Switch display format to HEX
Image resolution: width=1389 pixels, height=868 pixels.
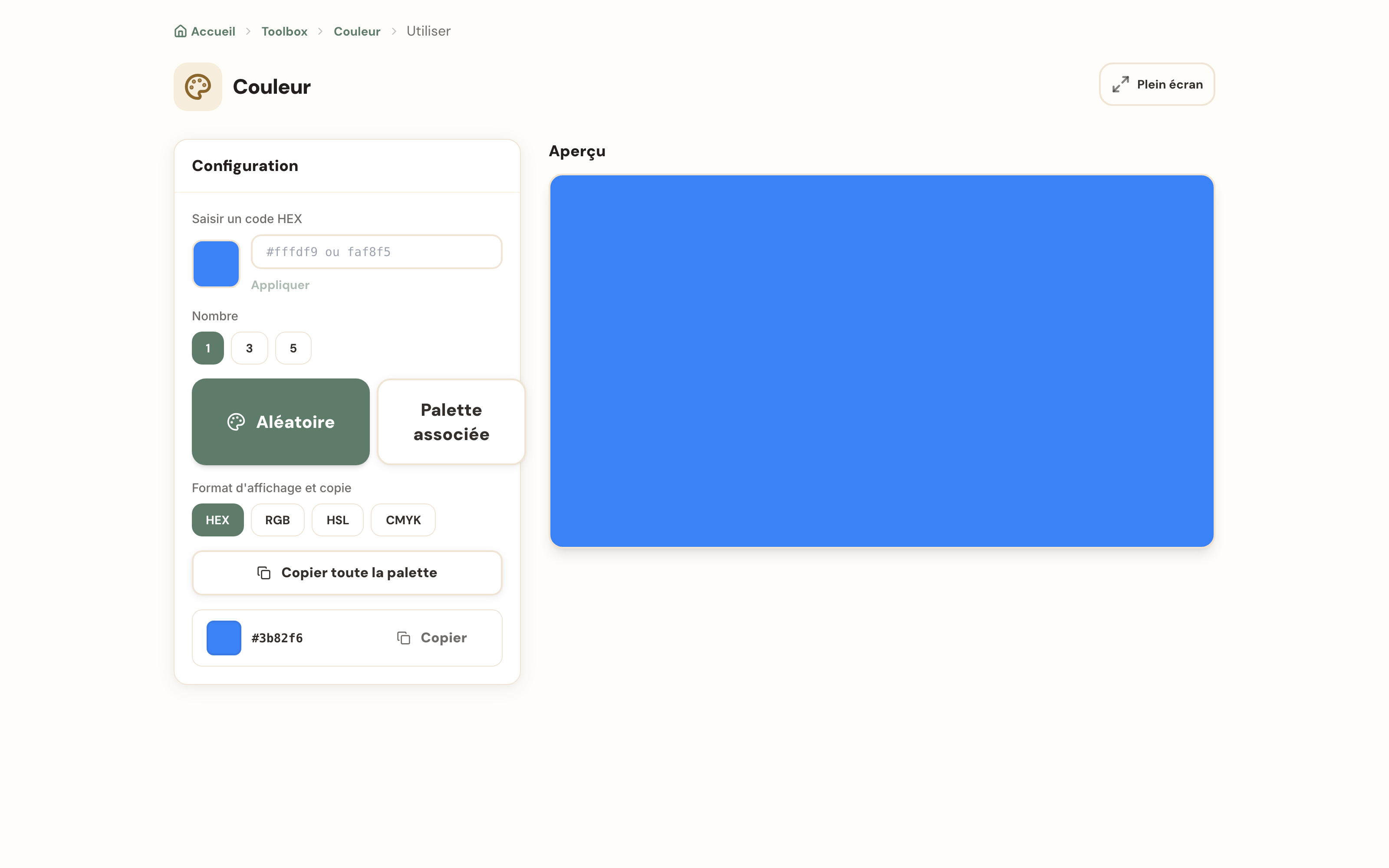217,520
